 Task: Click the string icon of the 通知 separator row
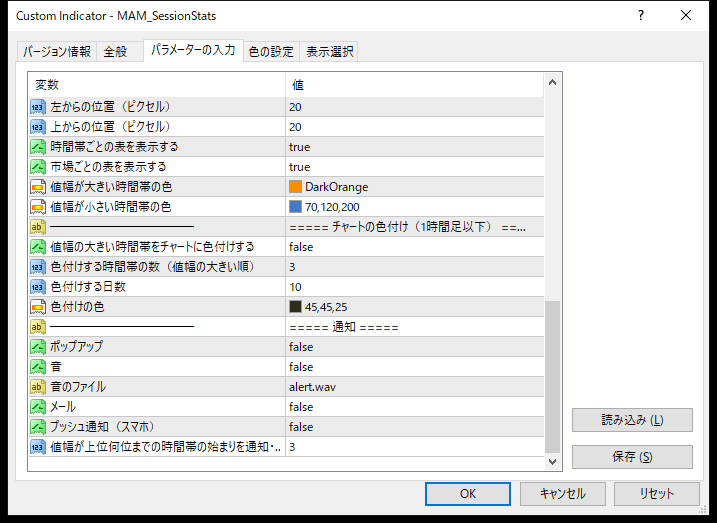coord(37,327)
